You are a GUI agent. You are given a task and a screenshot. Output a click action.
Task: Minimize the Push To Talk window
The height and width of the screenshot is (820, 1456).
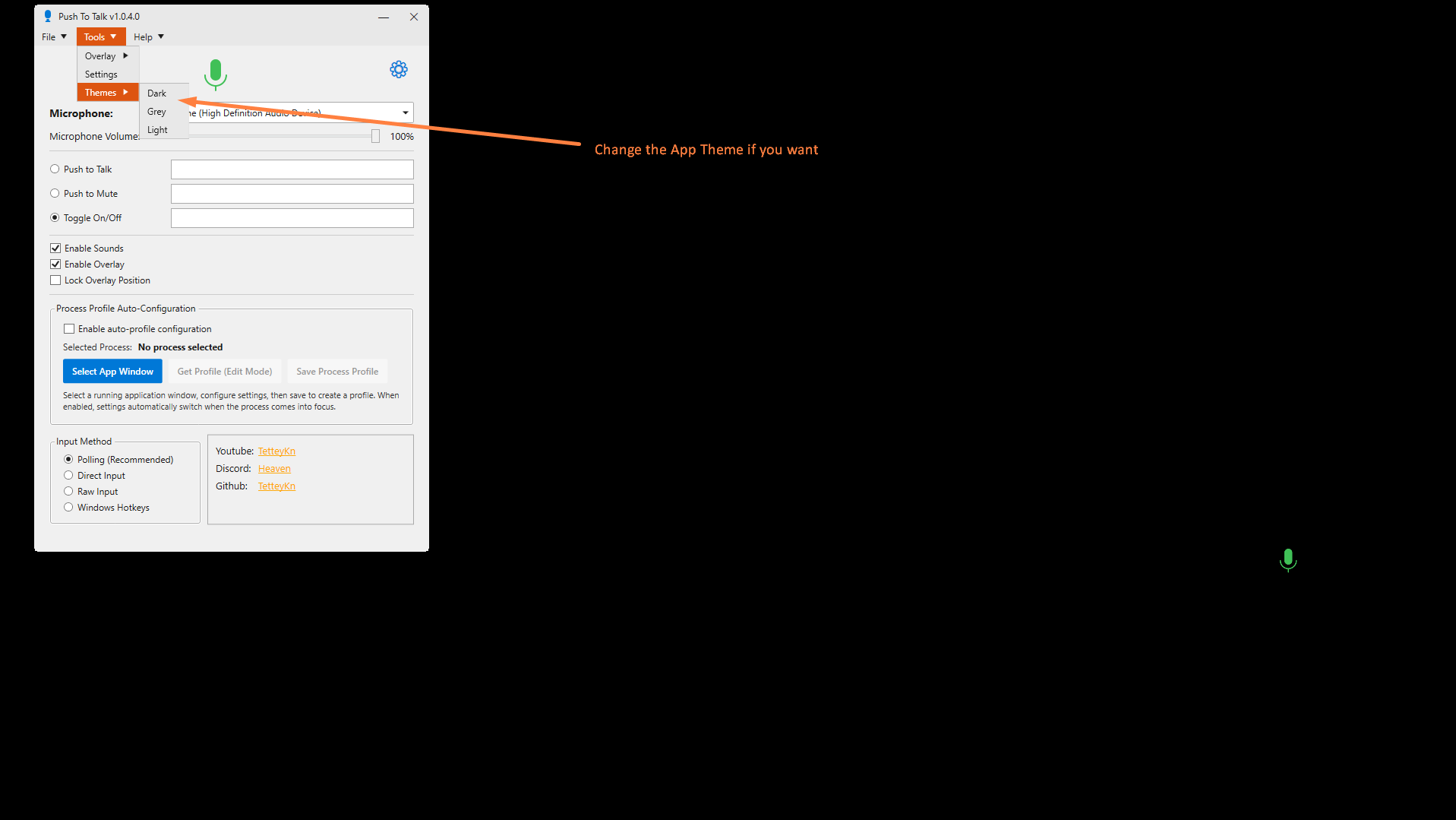[x=384, y=16]
